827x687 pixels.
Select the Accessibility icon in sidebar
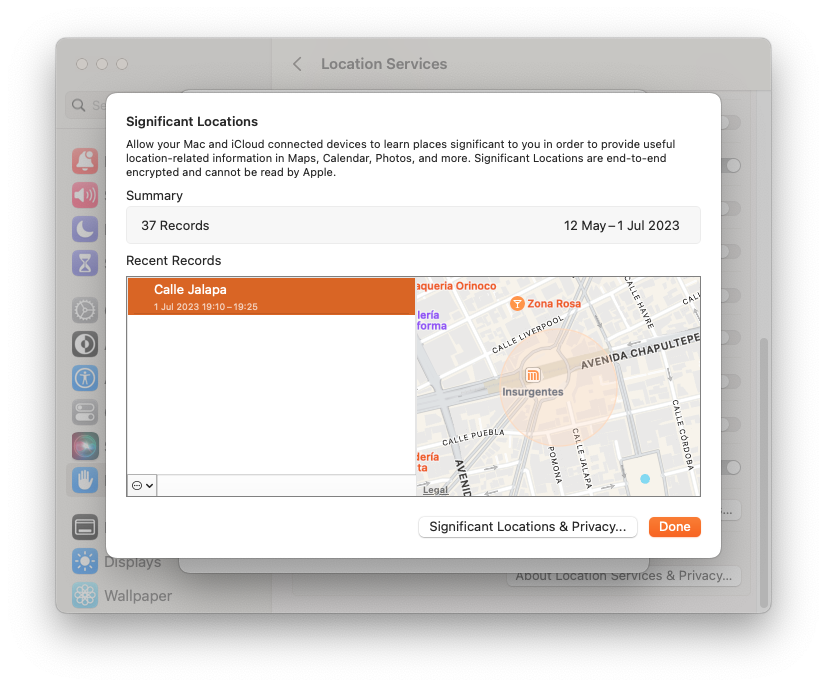(x=85, y=378)
